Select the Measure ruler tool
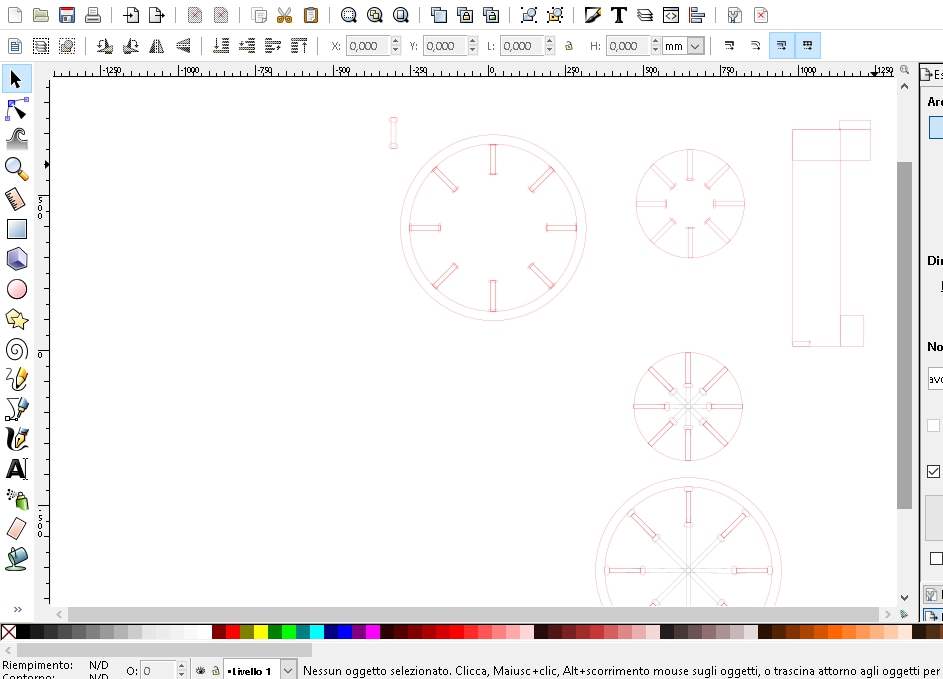This screenshot has width=943, height=679. click(17, 200)
